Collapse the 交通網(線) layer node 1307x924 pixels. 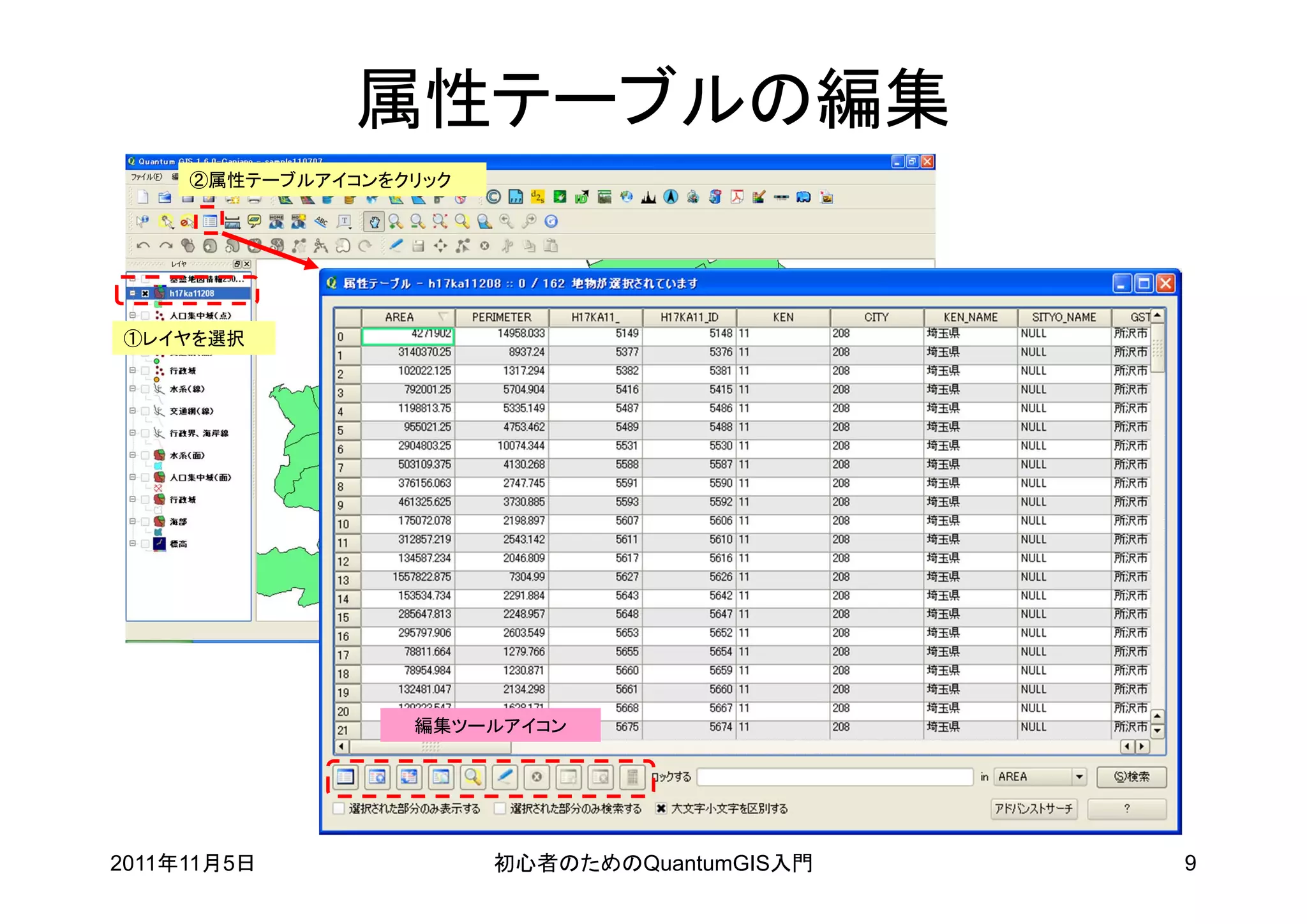(x=133, y=411)
